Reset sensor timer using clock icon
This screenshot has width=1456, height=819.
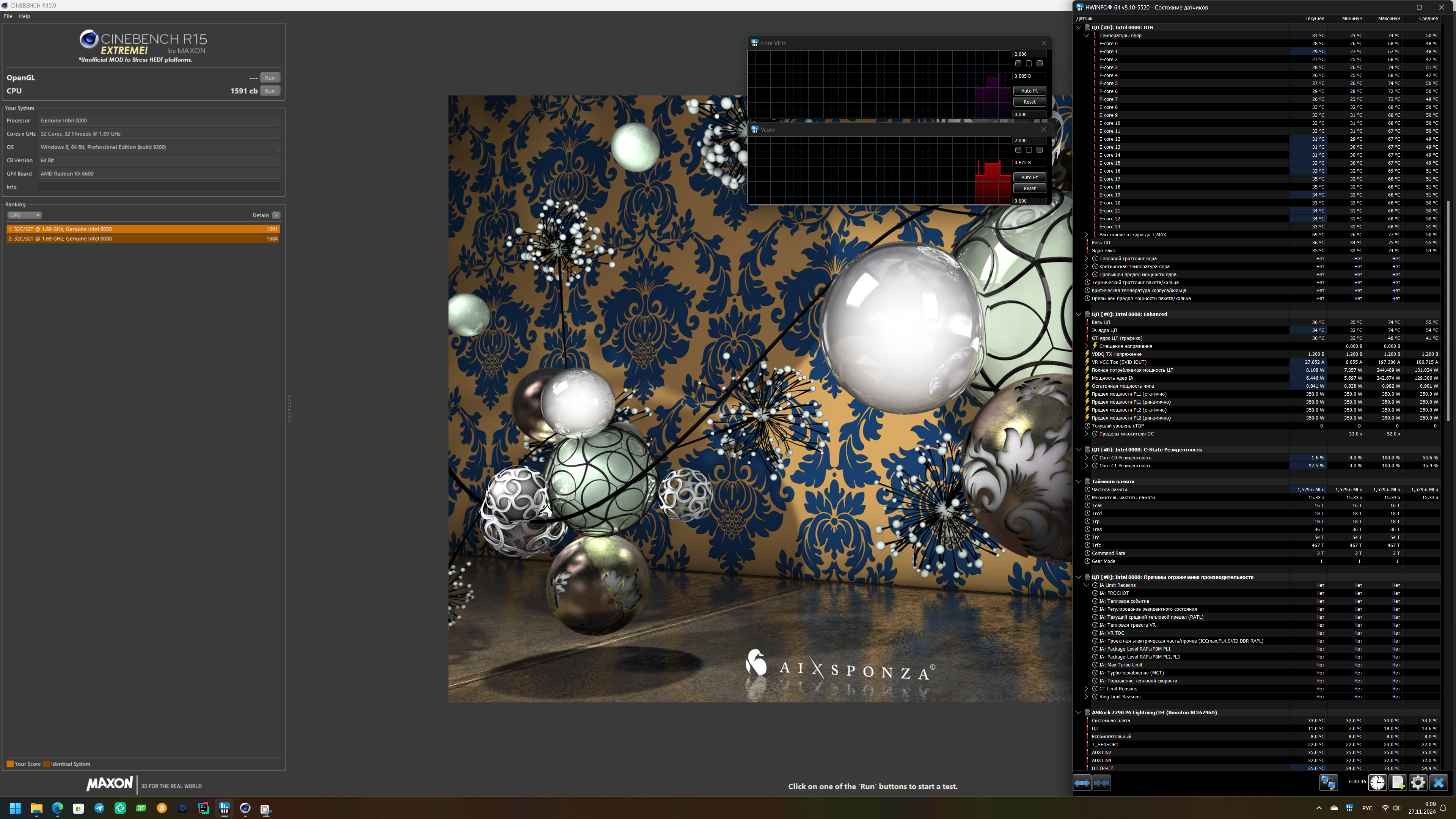[x=1377, y=783]
